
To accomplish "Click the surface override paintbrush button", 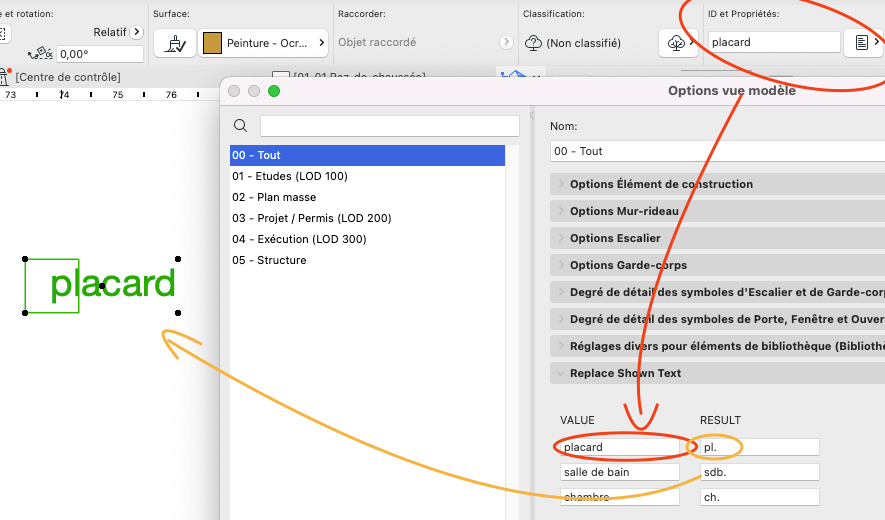I will click(x=175, y=43).
